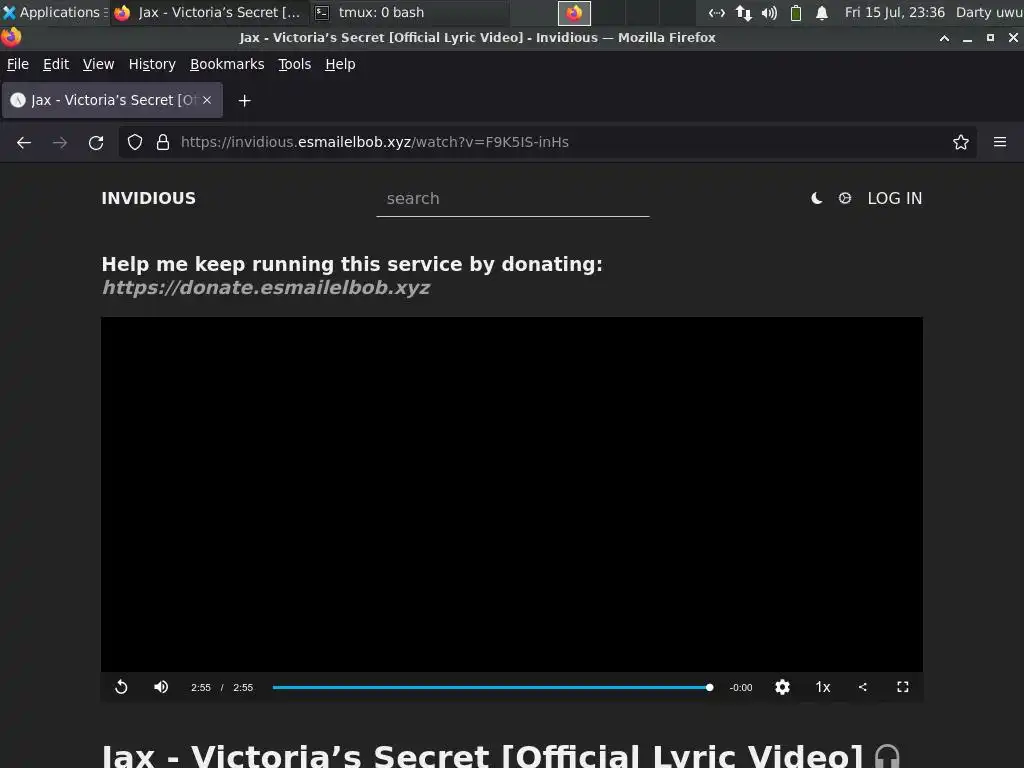Enter fullscreen video mode
Image resolution: width=1024 pixels, height=768 pixels.
point(903,687)
